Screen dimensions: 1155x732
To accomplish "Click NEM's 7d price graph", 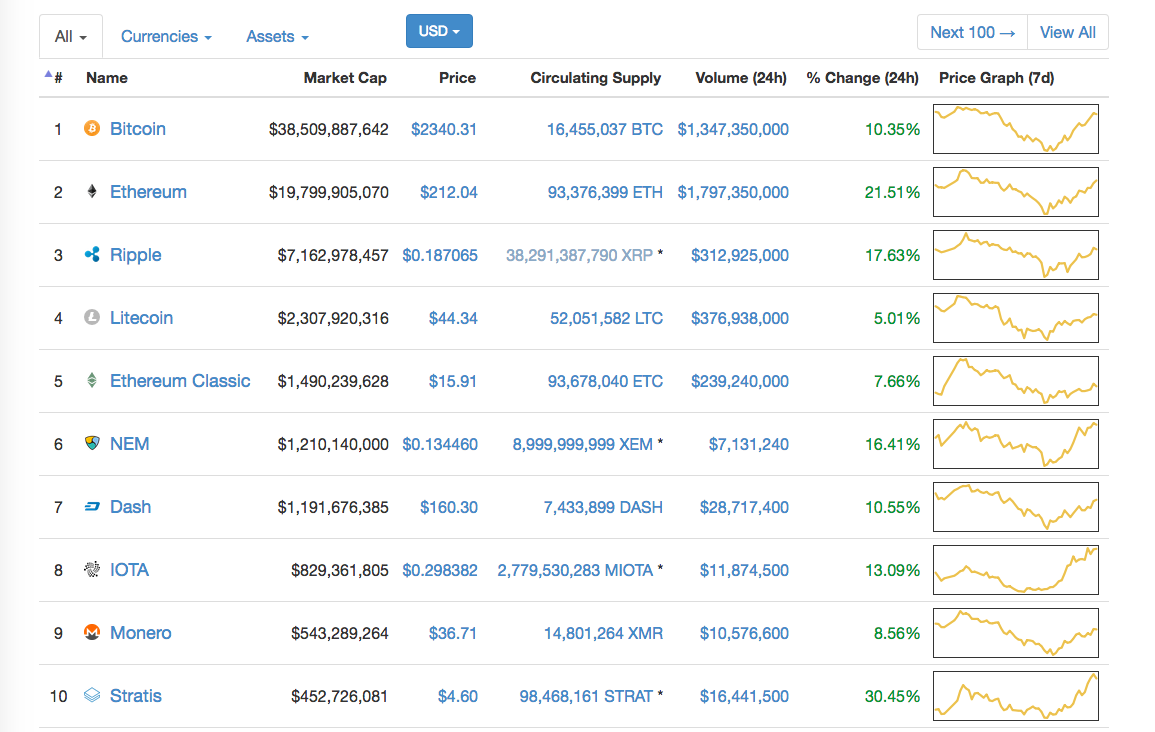I will [x=1016, y=443].
